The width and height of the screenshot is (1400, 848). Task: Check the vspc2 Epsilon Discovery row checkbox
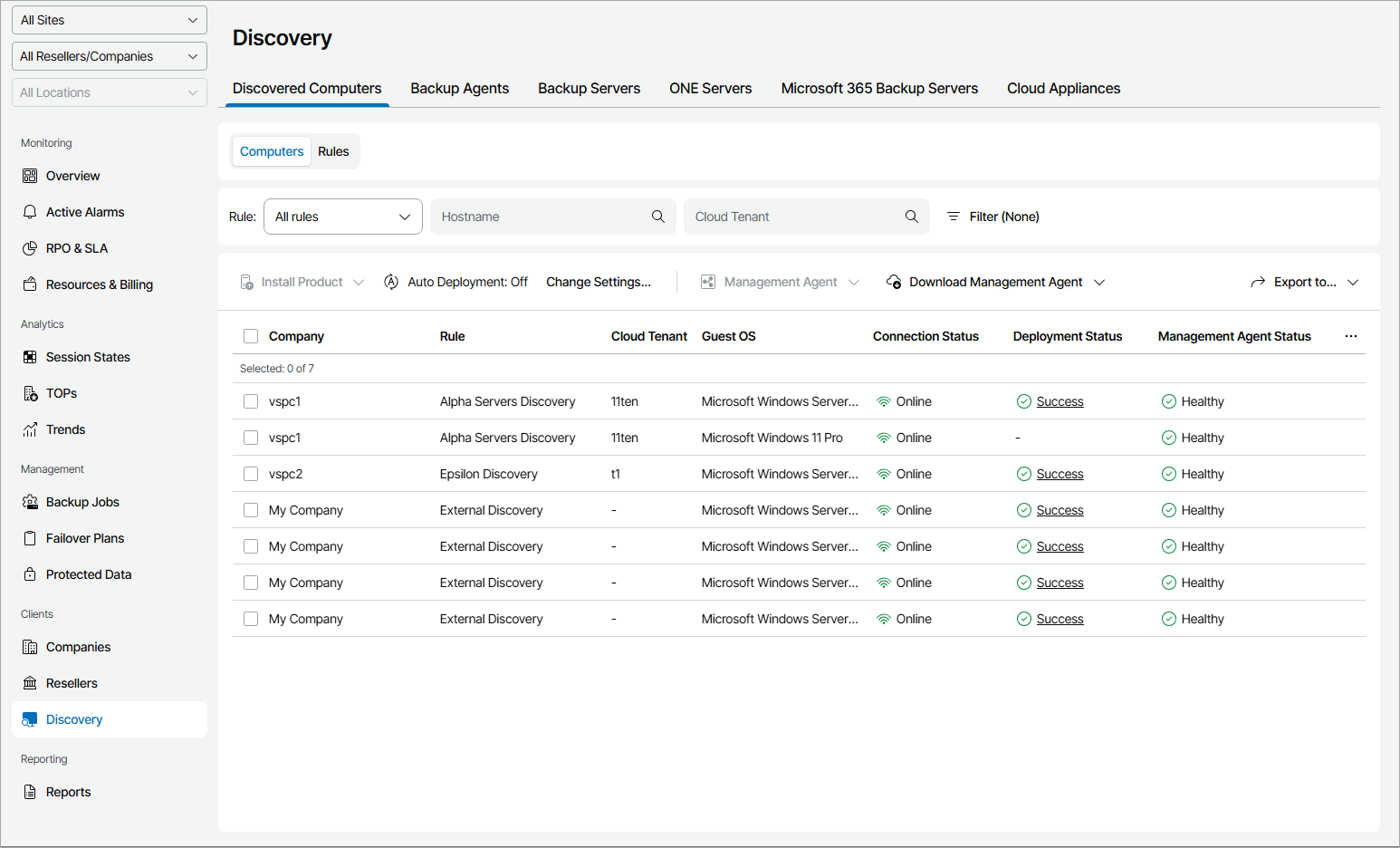click(x=251, y=474)
